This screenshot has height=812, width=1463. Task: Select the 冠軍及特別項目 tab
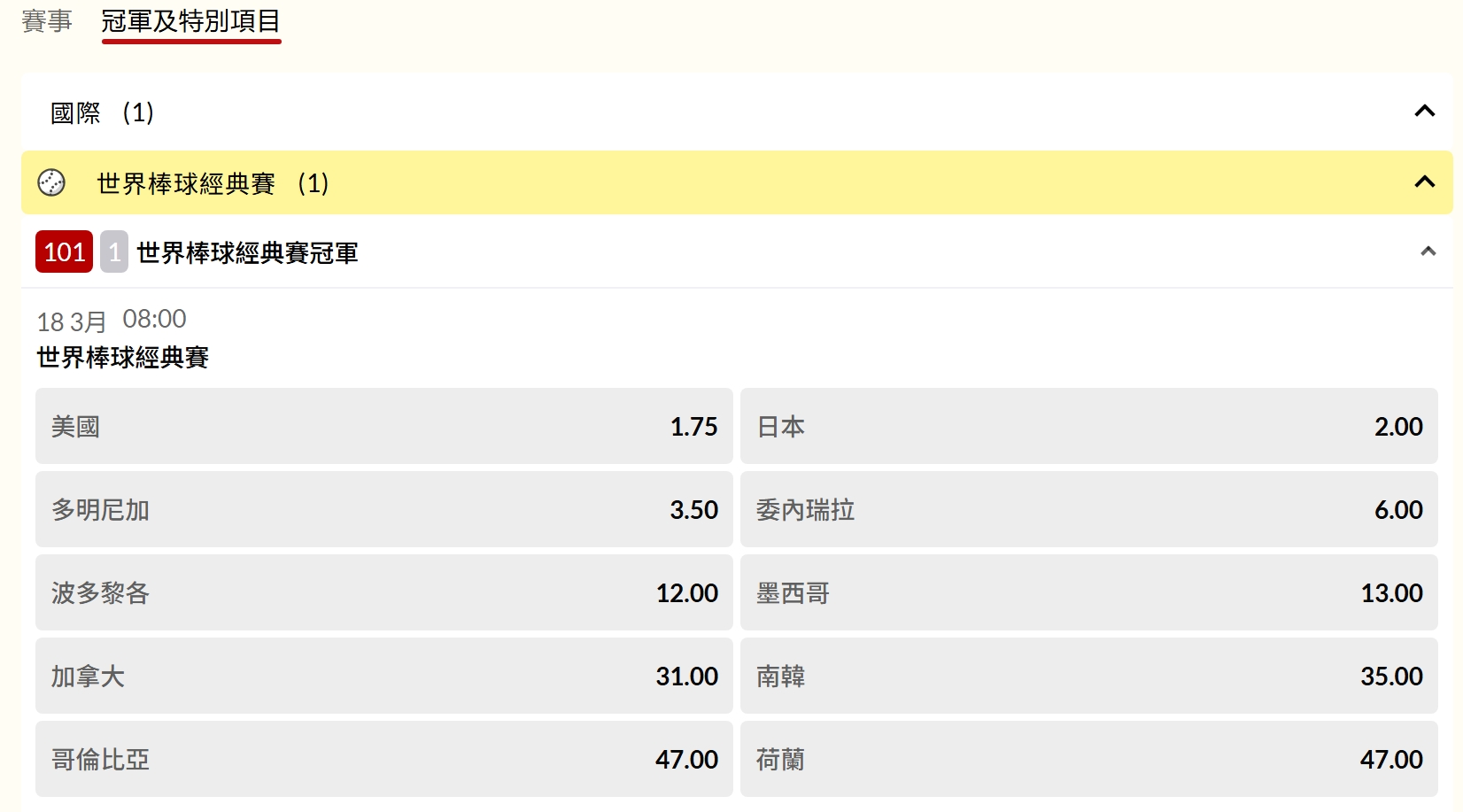coord(190,21)
